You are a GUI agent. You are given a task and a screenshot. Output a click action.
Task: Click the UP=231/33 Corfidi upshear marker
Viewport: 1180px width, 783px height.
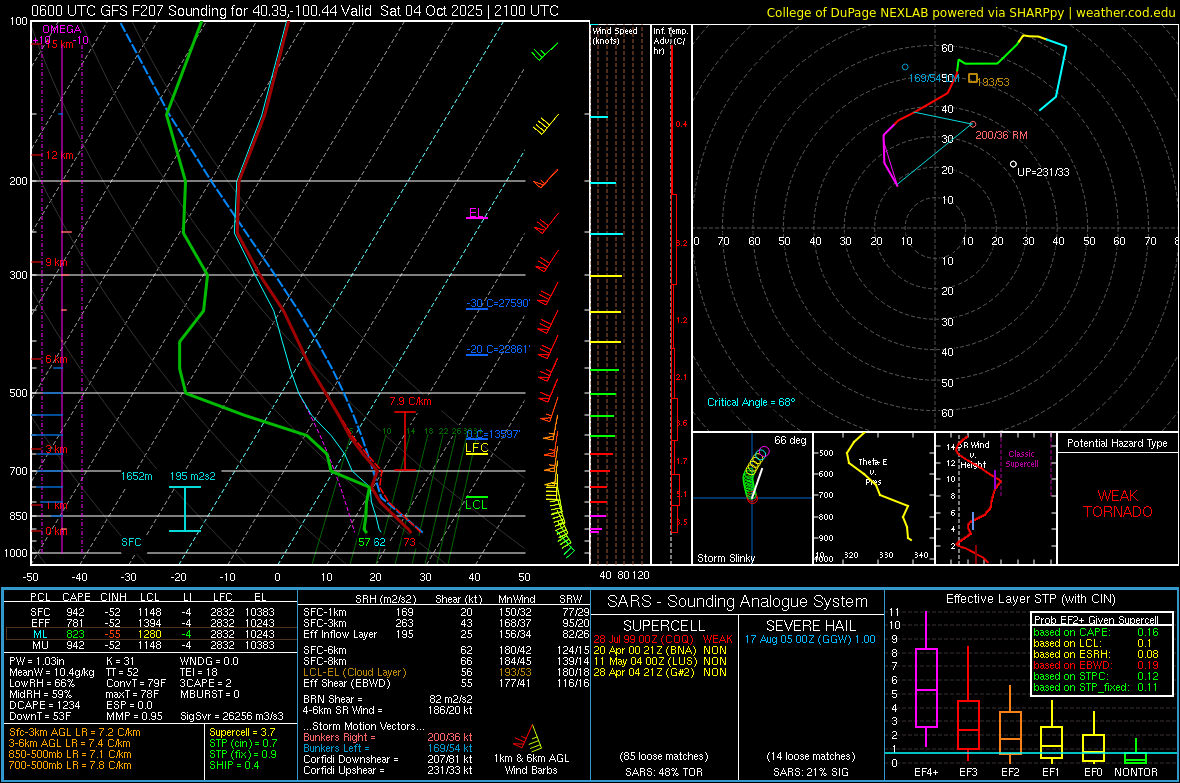point(1013,164)
